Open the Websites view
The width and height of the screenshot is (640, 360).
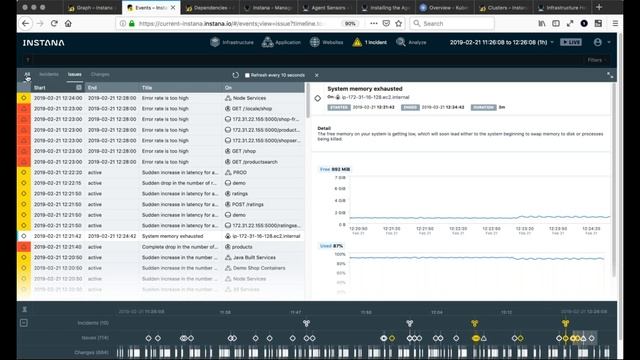327,42
